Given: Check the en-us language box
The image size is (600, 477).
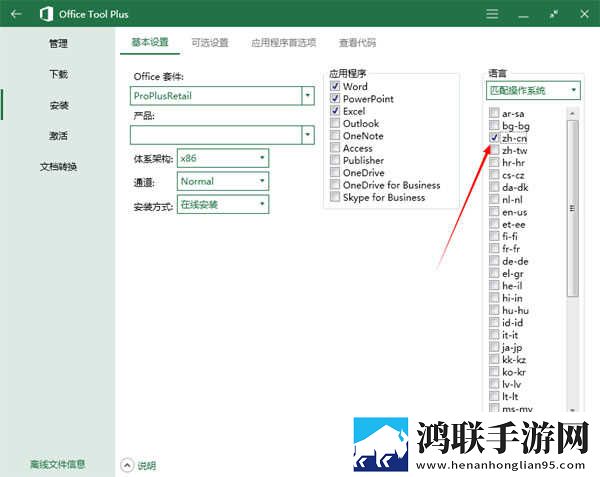Looking at the screenshot, I should tap(494, 212).
